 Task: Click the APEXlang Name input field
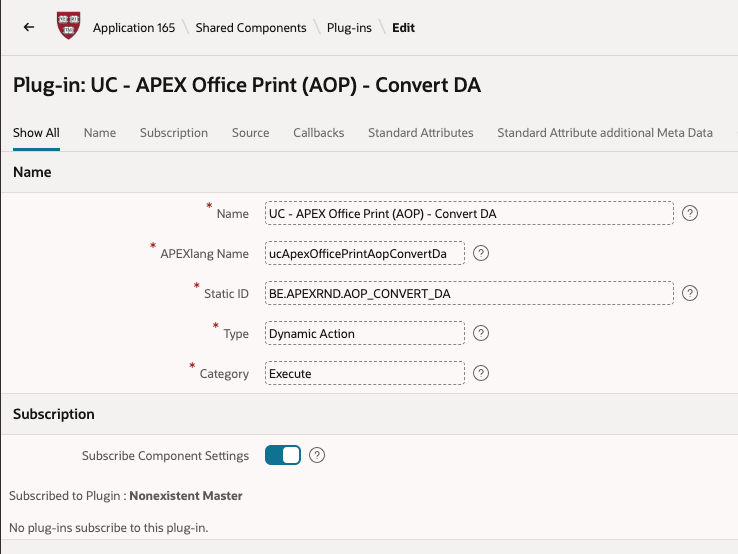click(365, 253)
